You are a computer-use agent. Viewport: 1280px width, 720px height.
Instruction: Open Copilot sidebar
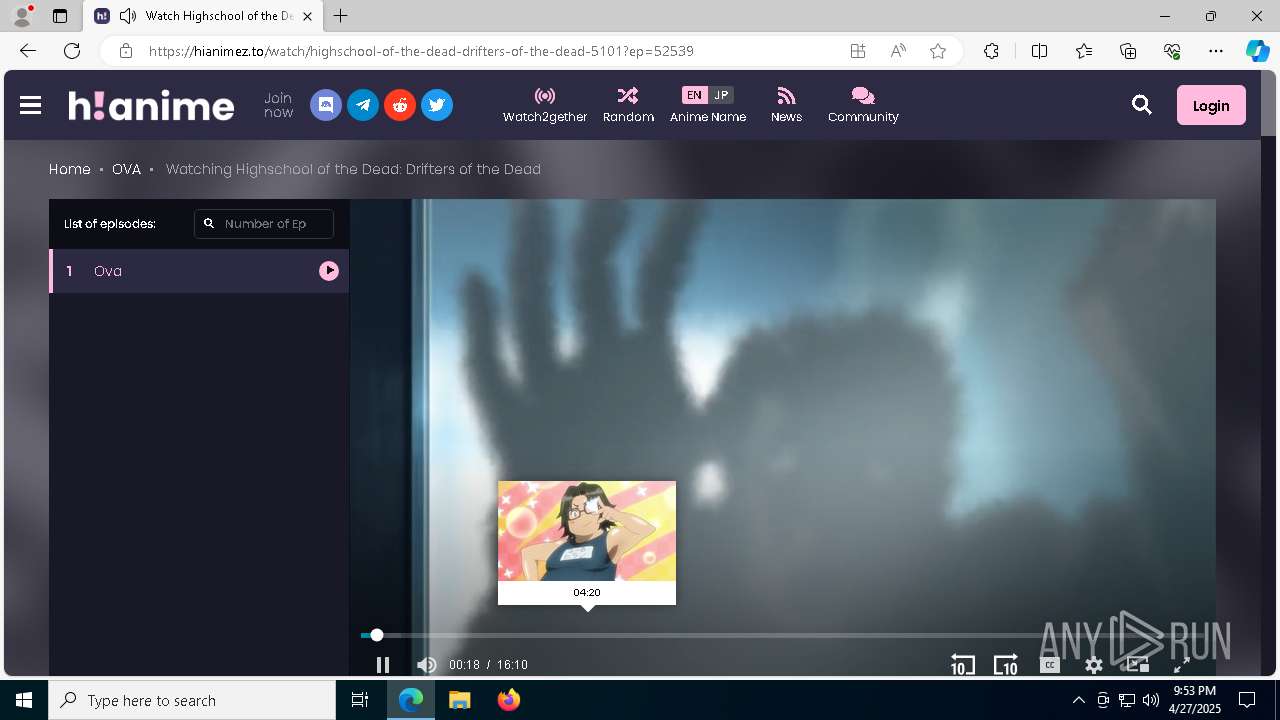(1257, 51)
